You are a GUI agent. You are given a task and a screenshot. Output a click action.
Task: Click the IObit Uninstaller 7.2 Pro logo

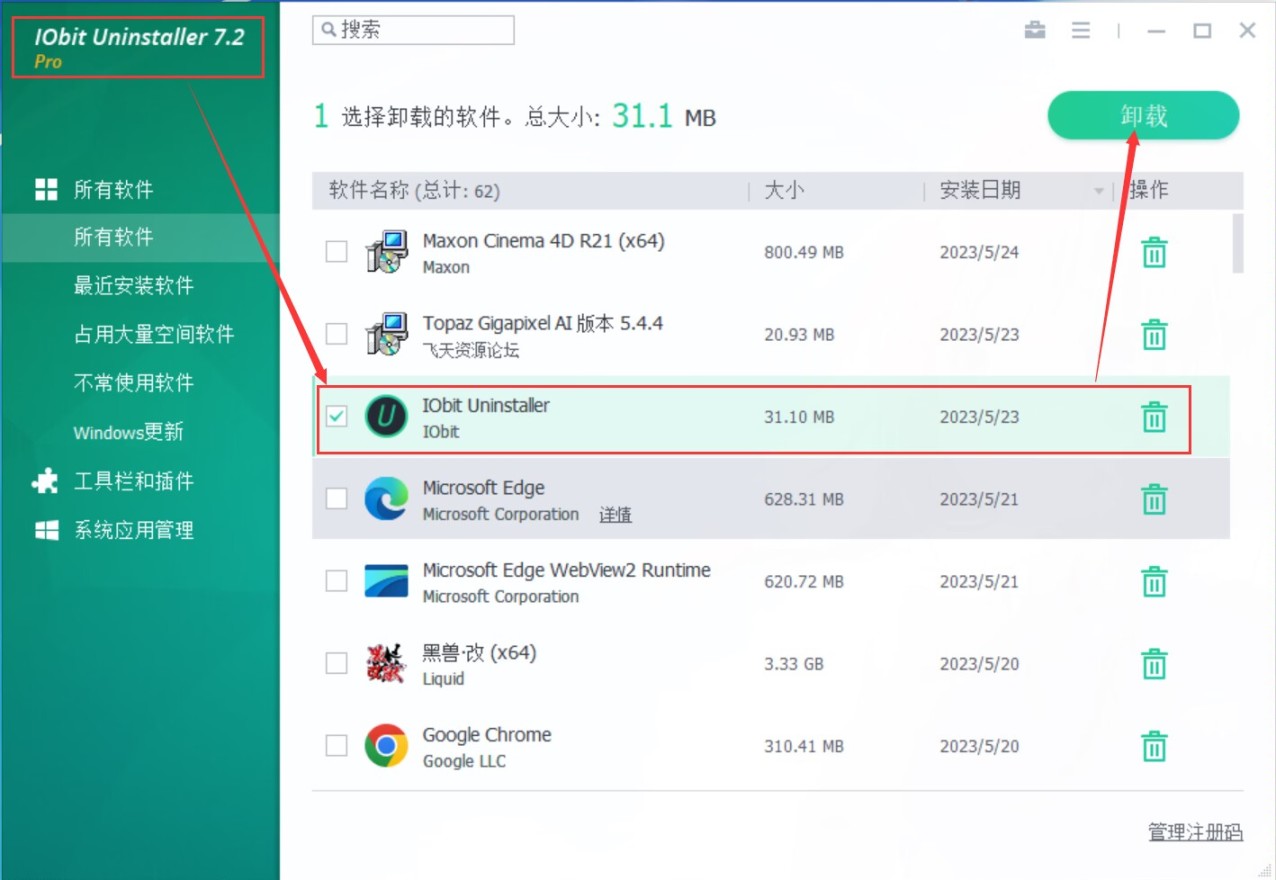pos(138,47)
